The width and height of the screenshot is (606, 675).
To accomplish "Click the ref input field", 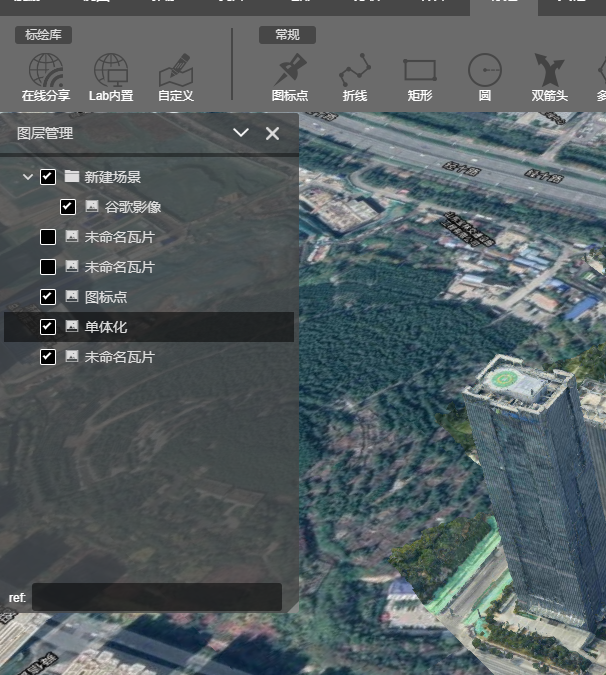I will 157,597.
